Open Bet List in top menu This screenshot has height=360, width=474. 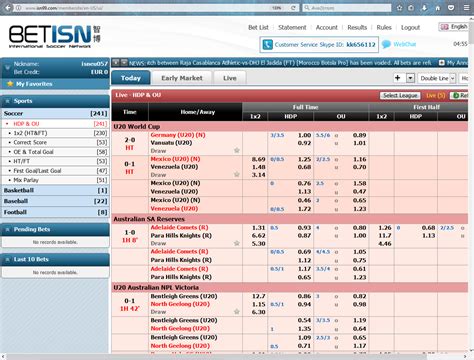click(x=258, y=27)
